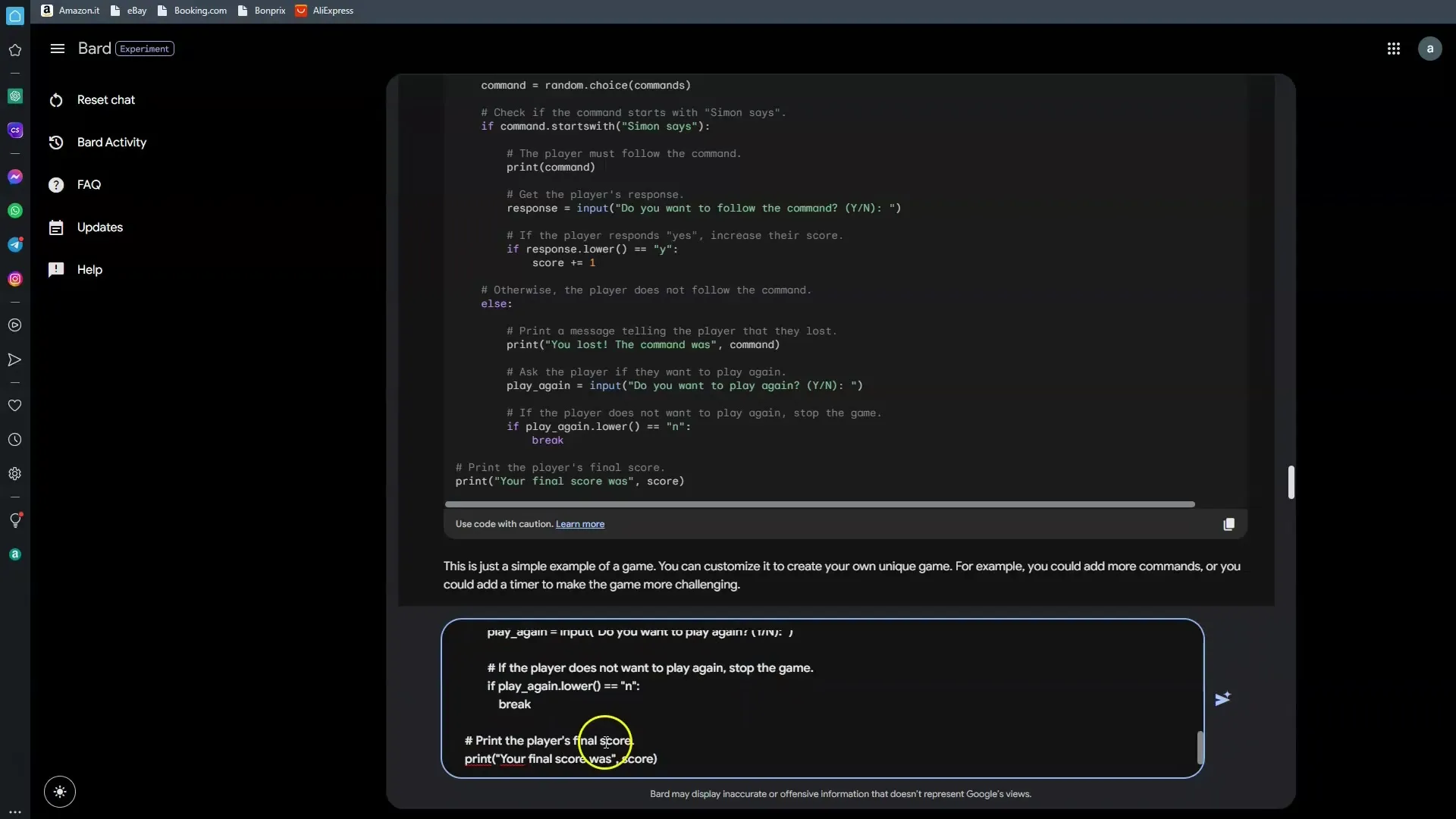
Task: Click the Google apps grid icon
Action: pyautogui.click(x=1392, y=47)
